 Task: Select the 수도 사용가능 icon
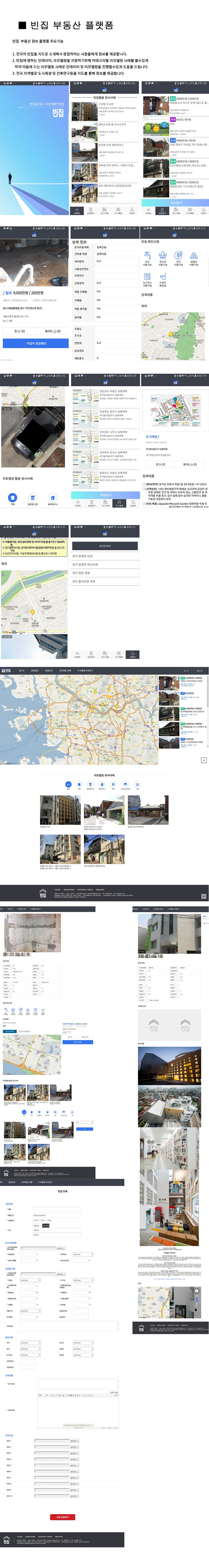(x=147, y=259)
